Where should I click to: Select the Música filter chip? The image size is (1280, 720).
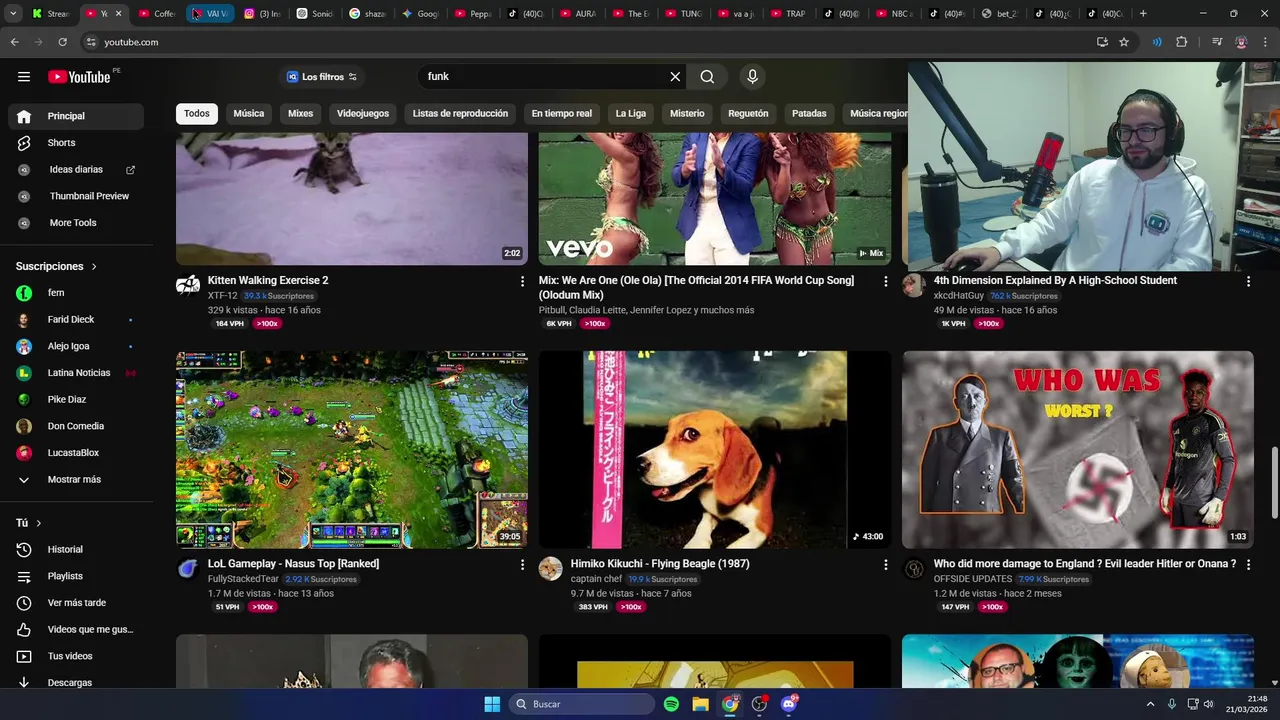[x=249, y=114]
